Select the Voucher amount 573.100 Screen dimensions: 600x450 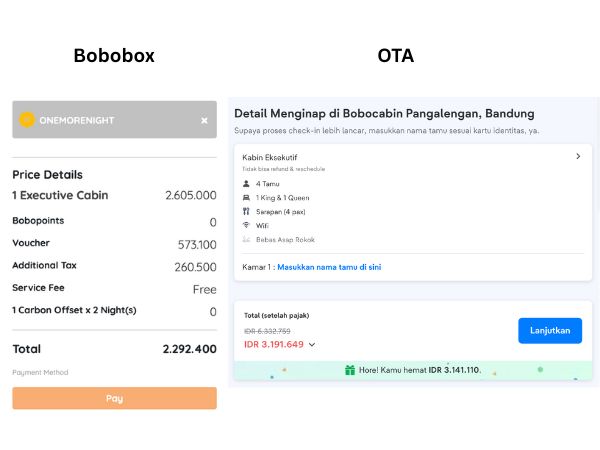(197, 245)
